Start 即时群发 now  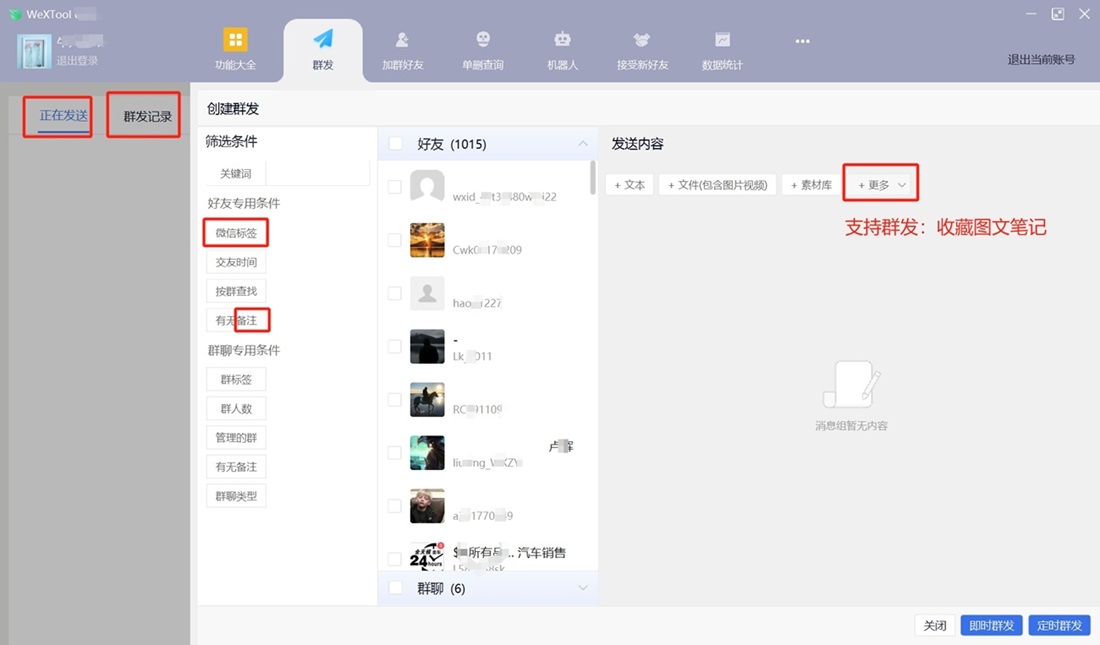(992, 625)
